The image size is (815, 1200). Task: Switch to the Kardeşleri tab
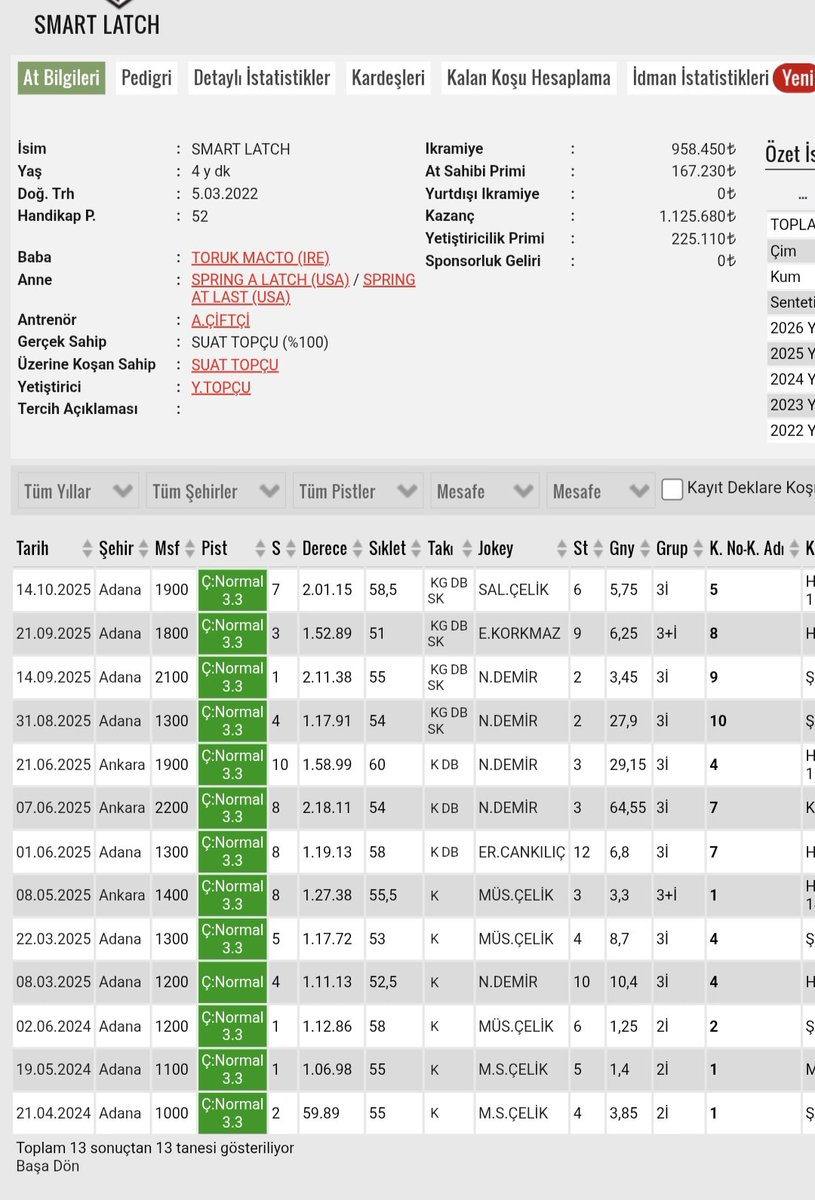point(388,78)
